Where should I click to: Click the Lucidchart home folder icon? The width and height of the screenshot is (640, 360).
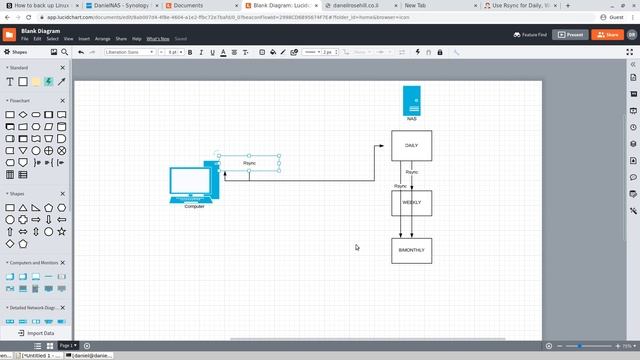click(x=9, y=35)
